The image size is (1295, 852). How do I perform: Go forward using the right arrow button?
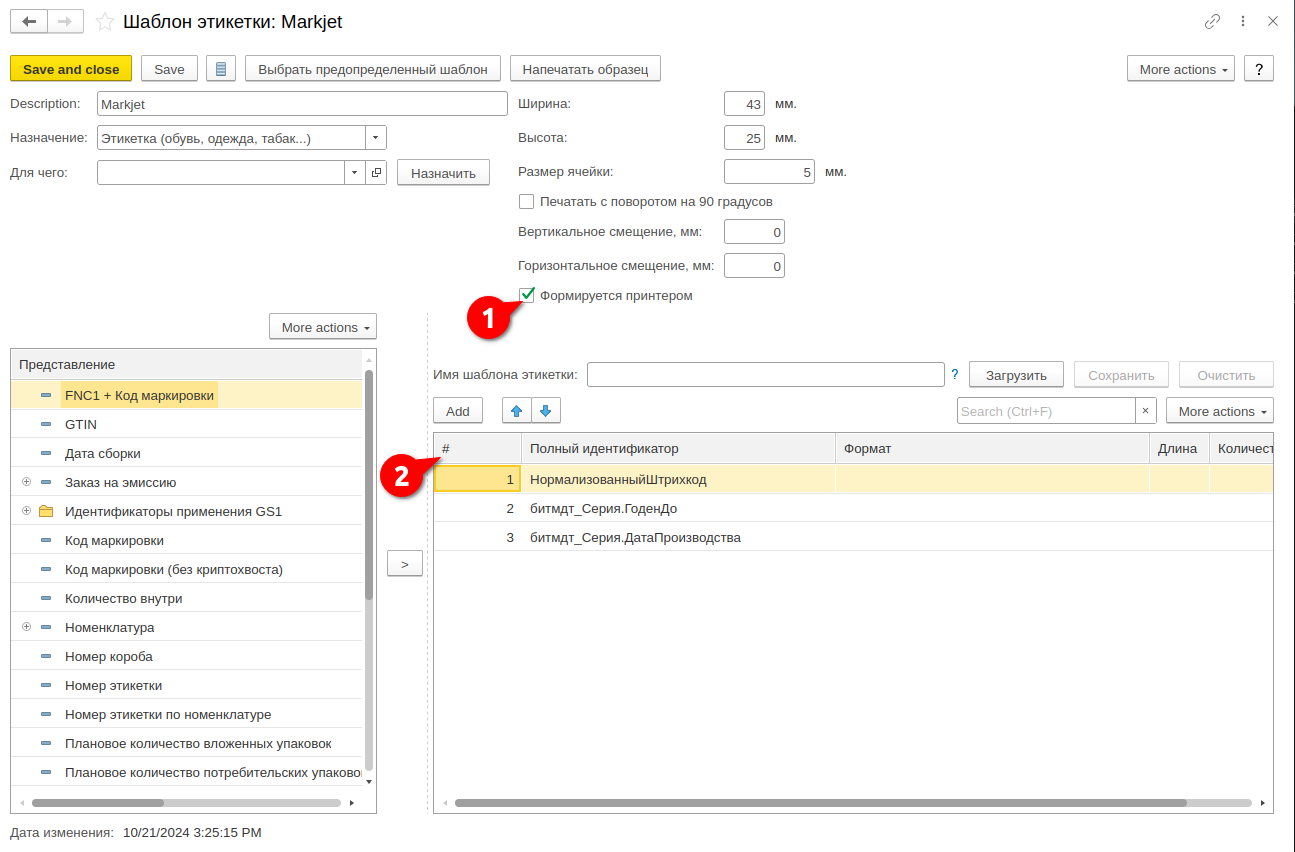(65, 21)
